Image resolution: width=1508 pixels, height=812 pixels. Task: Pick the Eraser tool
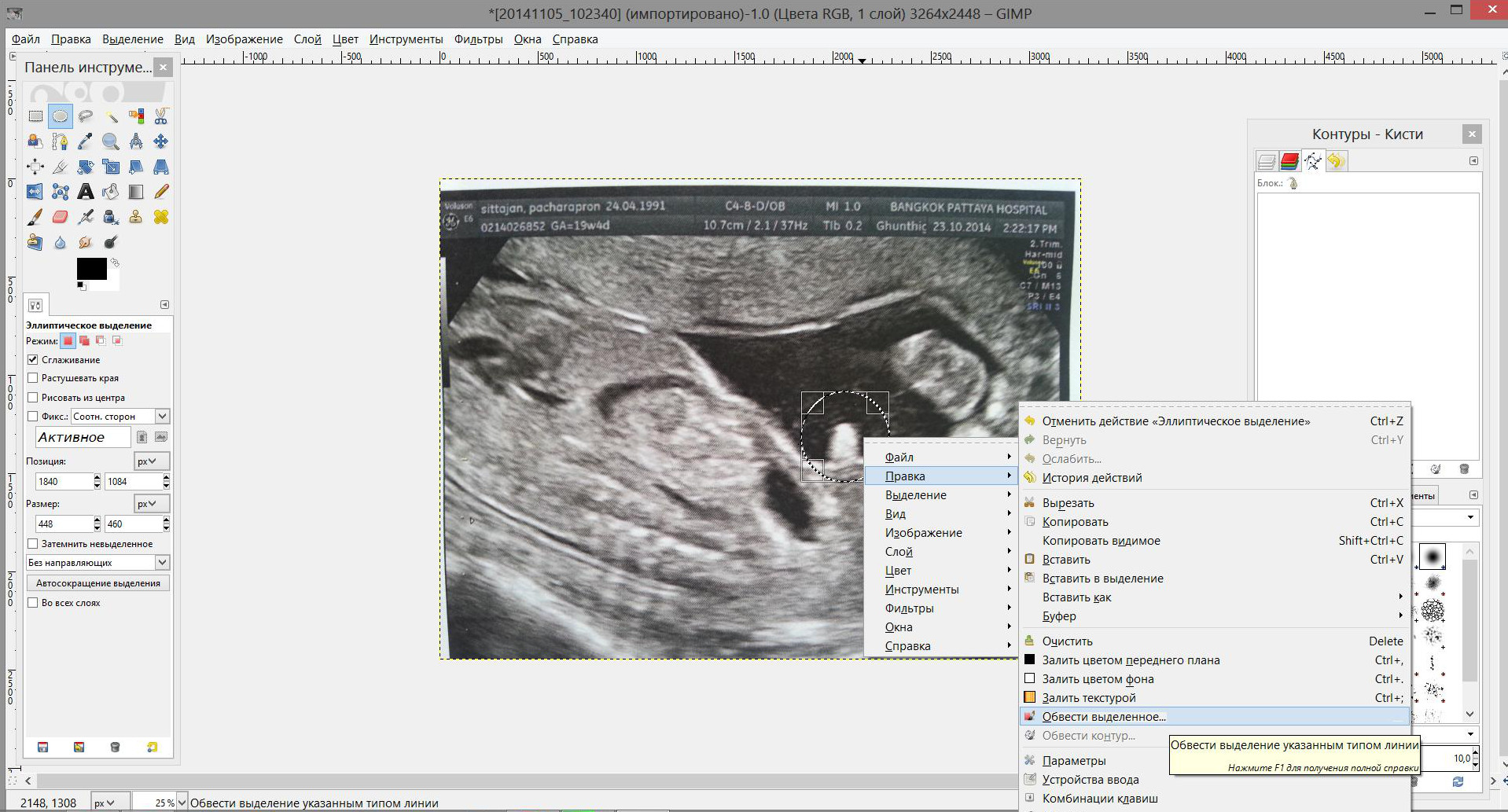coord(61,217)
